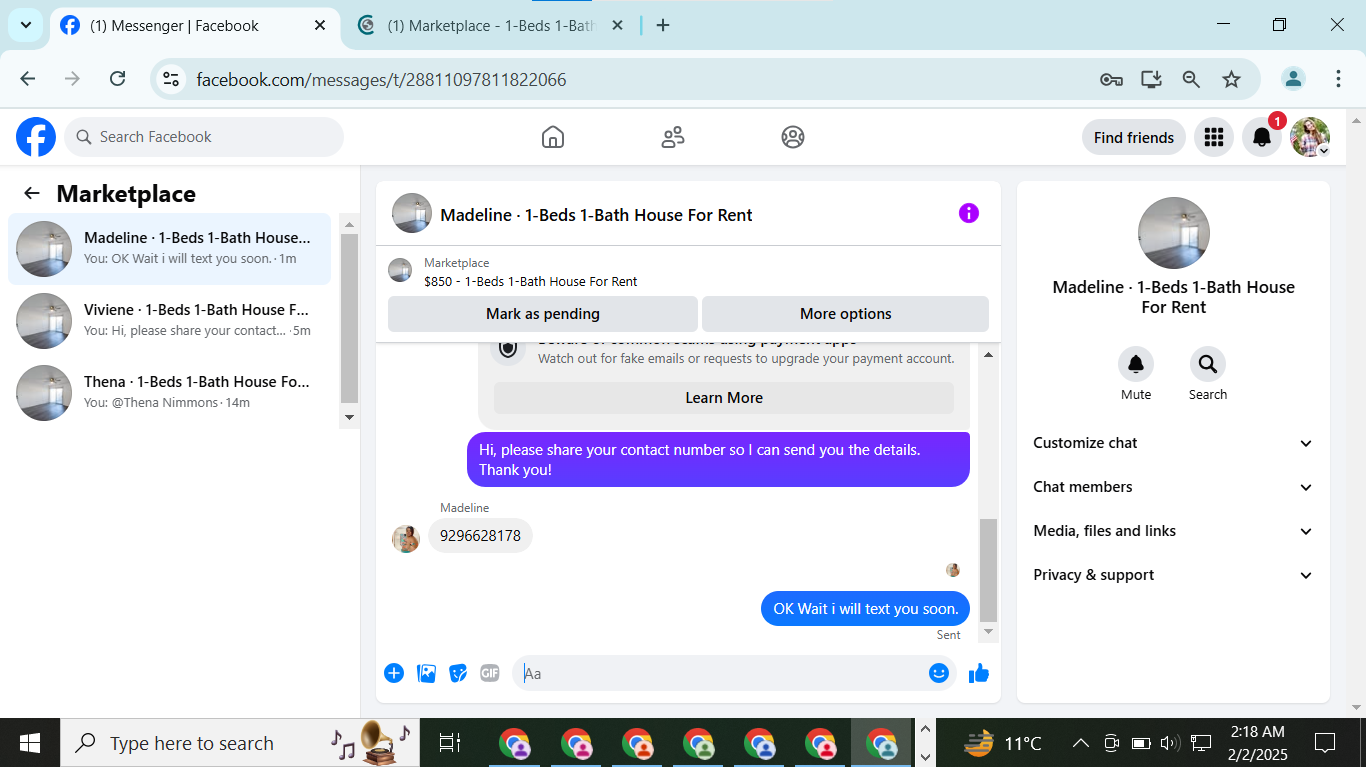Image resolution: width=1366 pixels, height=767 pixels.
Task: Click the install app icon in address bar
Action: [x=1151, y=79]
